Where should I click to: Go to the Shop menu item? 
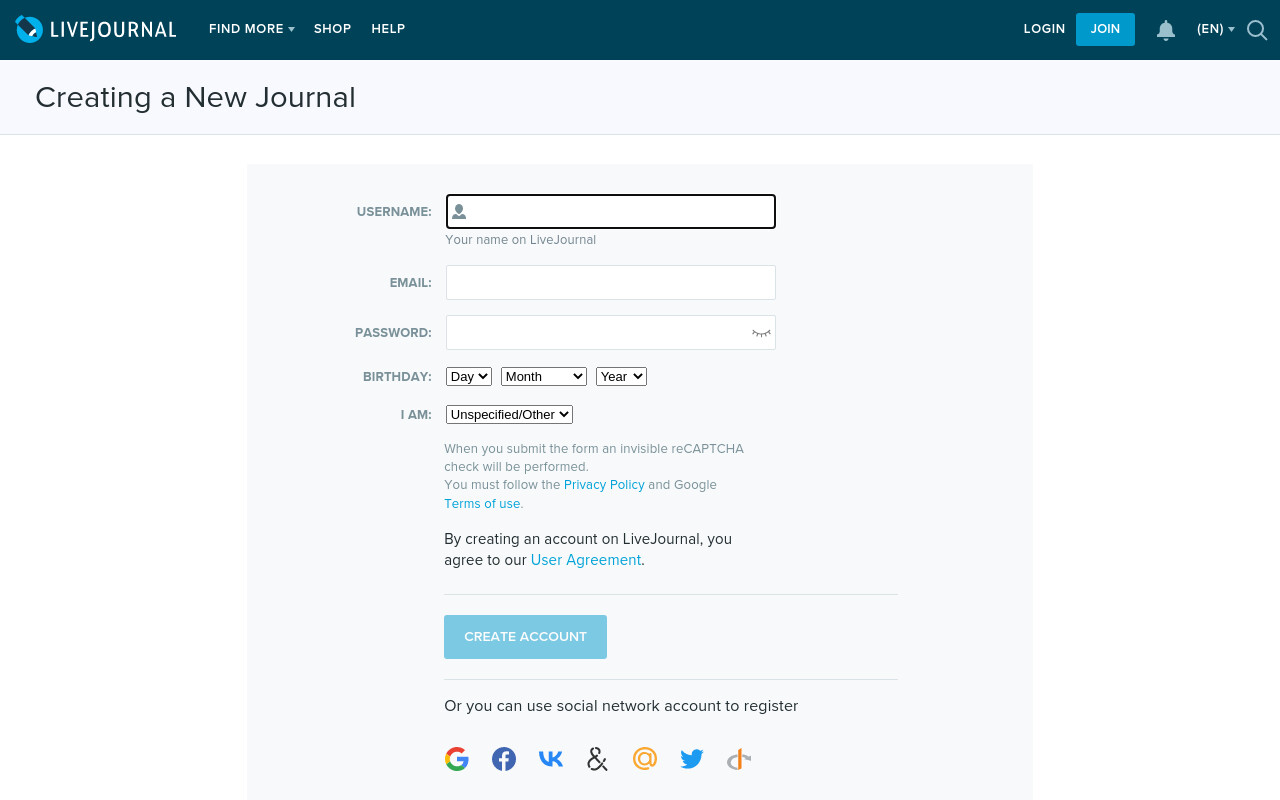pos(332,29)
